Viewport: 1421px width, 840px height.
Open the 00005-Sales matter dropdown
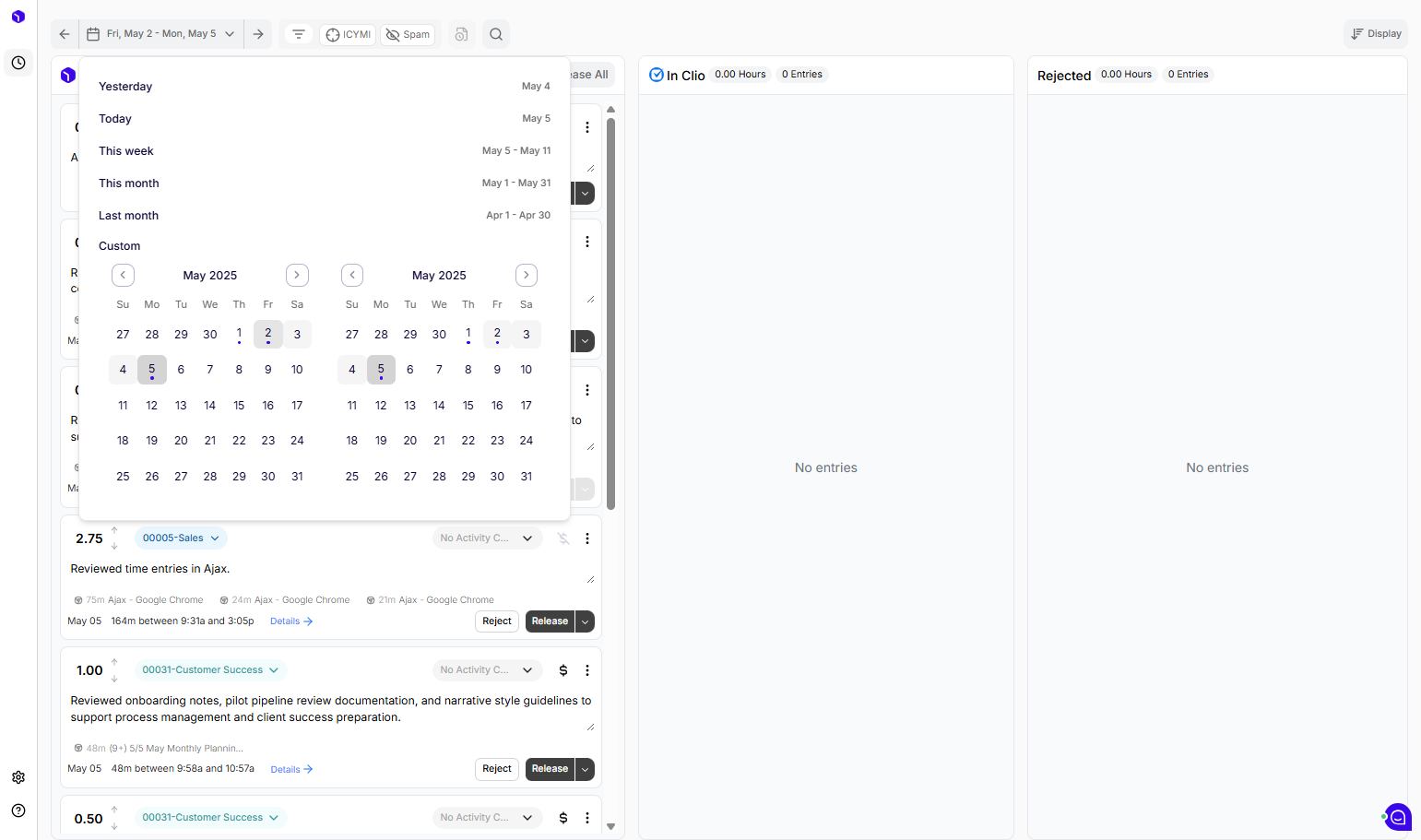click(x=181, y=538)
